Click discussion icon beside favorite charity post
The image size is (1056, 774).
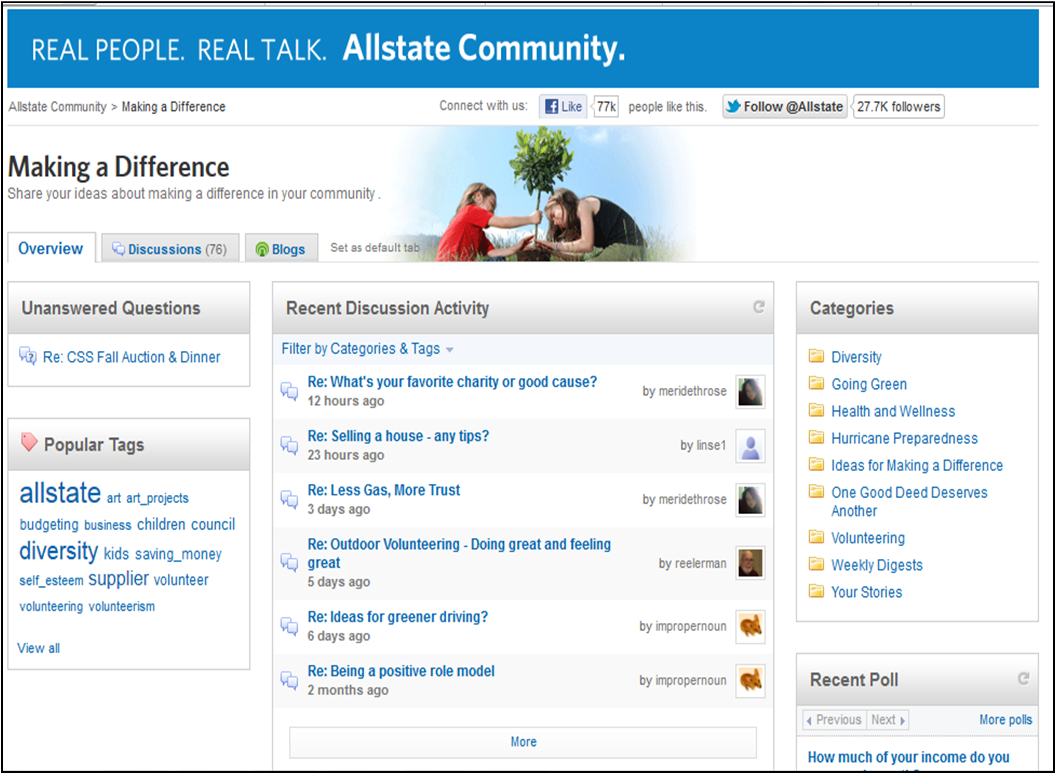point(290,391)
